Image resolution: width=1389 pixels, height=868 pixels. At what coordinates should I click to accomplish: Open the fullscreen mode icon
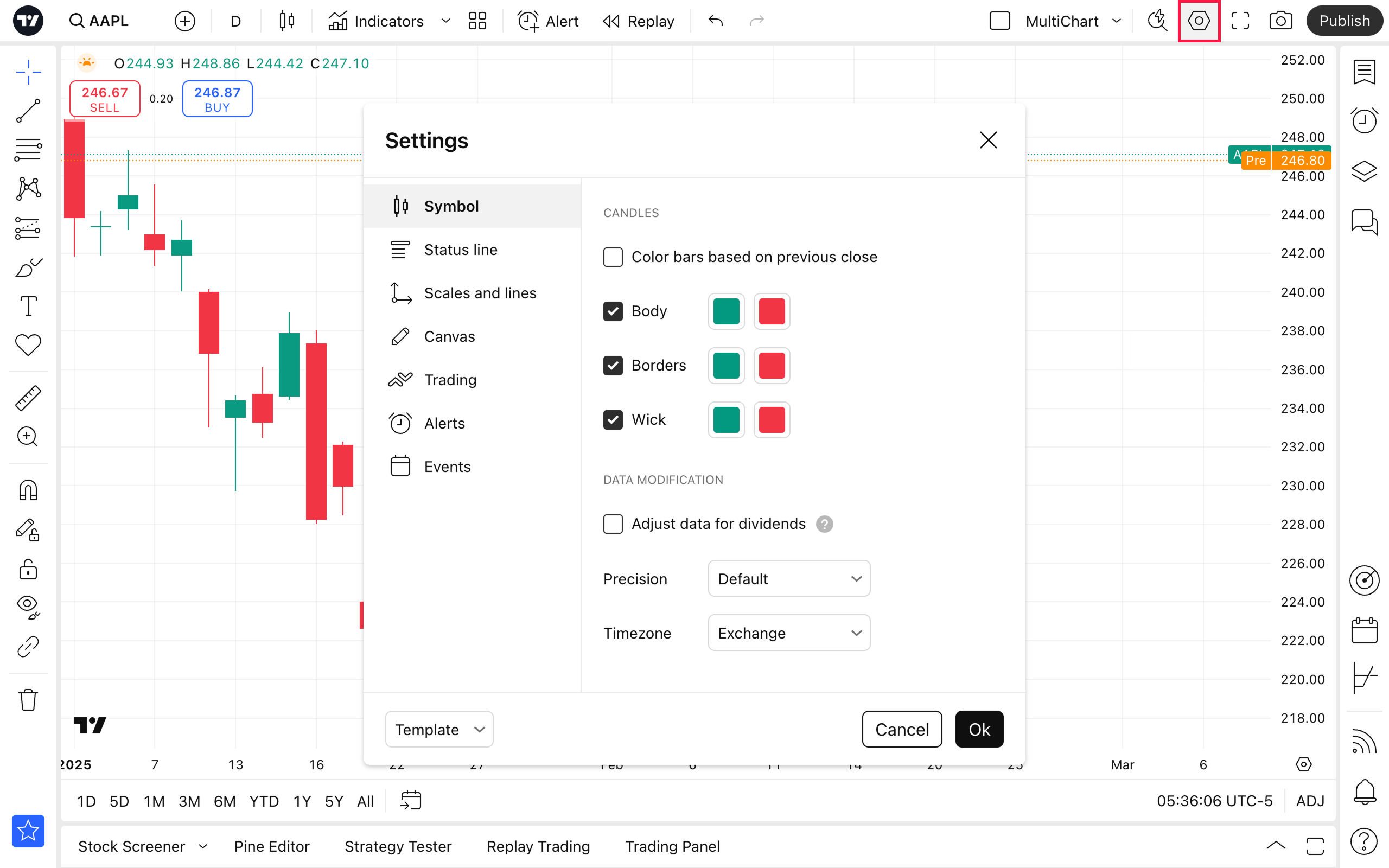click(x=1240, y=21)
